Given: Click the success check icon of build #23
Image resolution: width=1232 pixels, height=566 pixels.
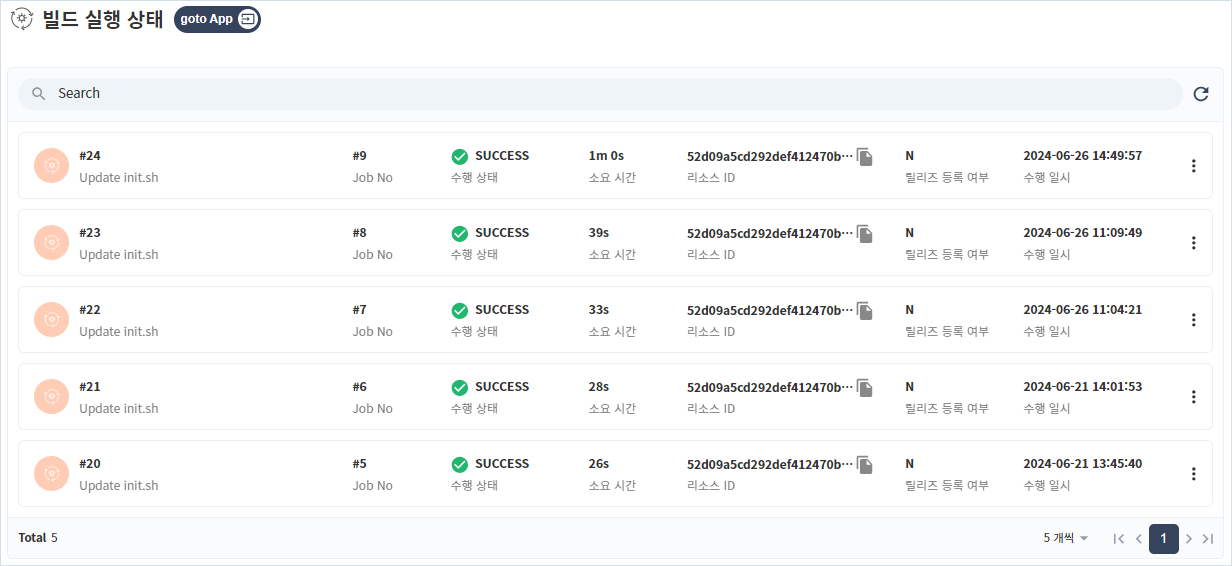Looking at the screenshot, I should 460,233.
